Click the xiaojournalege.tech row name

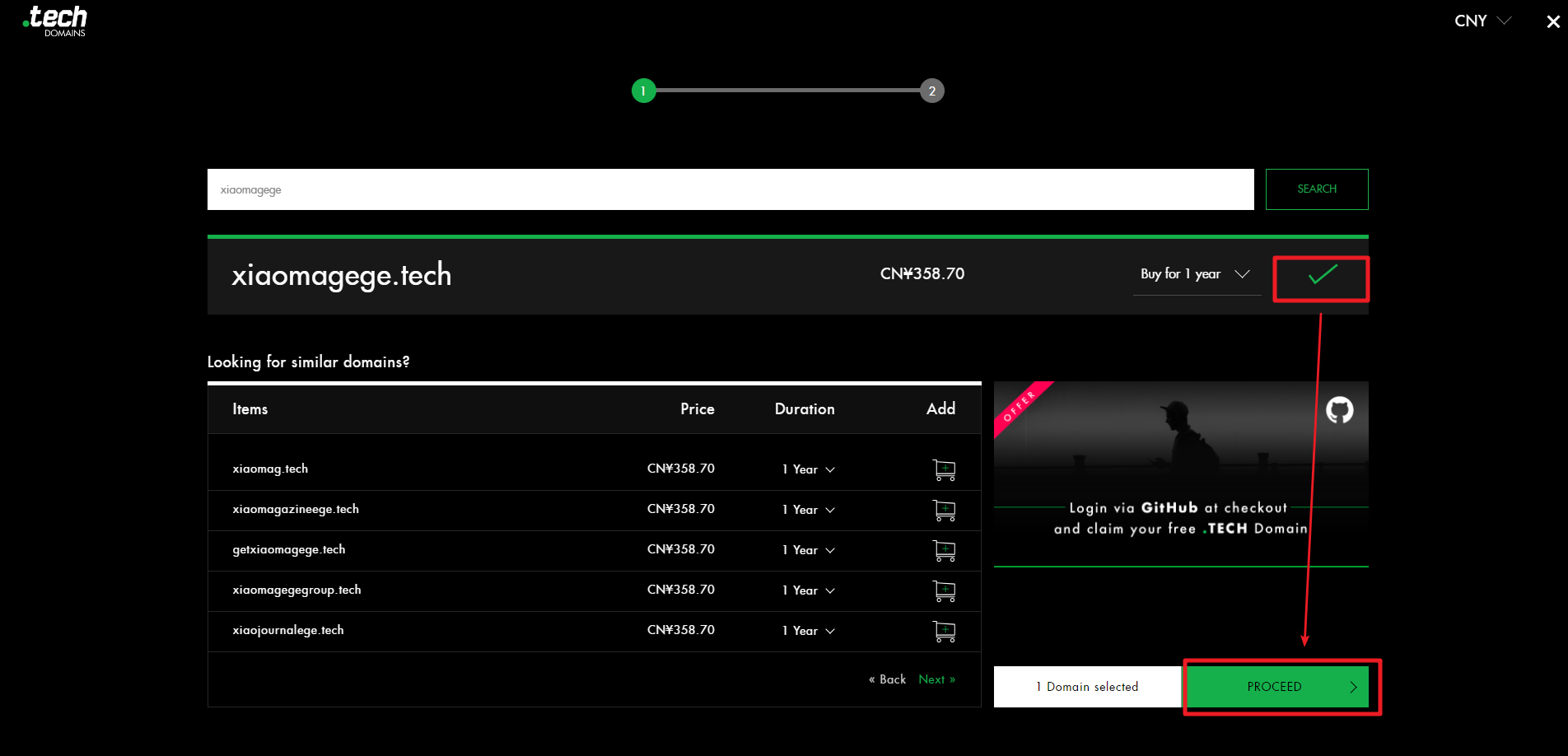tap(288, 630)
